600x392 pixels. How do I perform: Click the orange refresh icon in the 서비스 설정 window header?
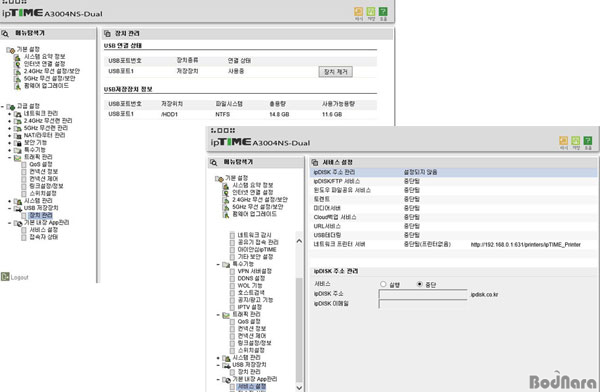563,140
